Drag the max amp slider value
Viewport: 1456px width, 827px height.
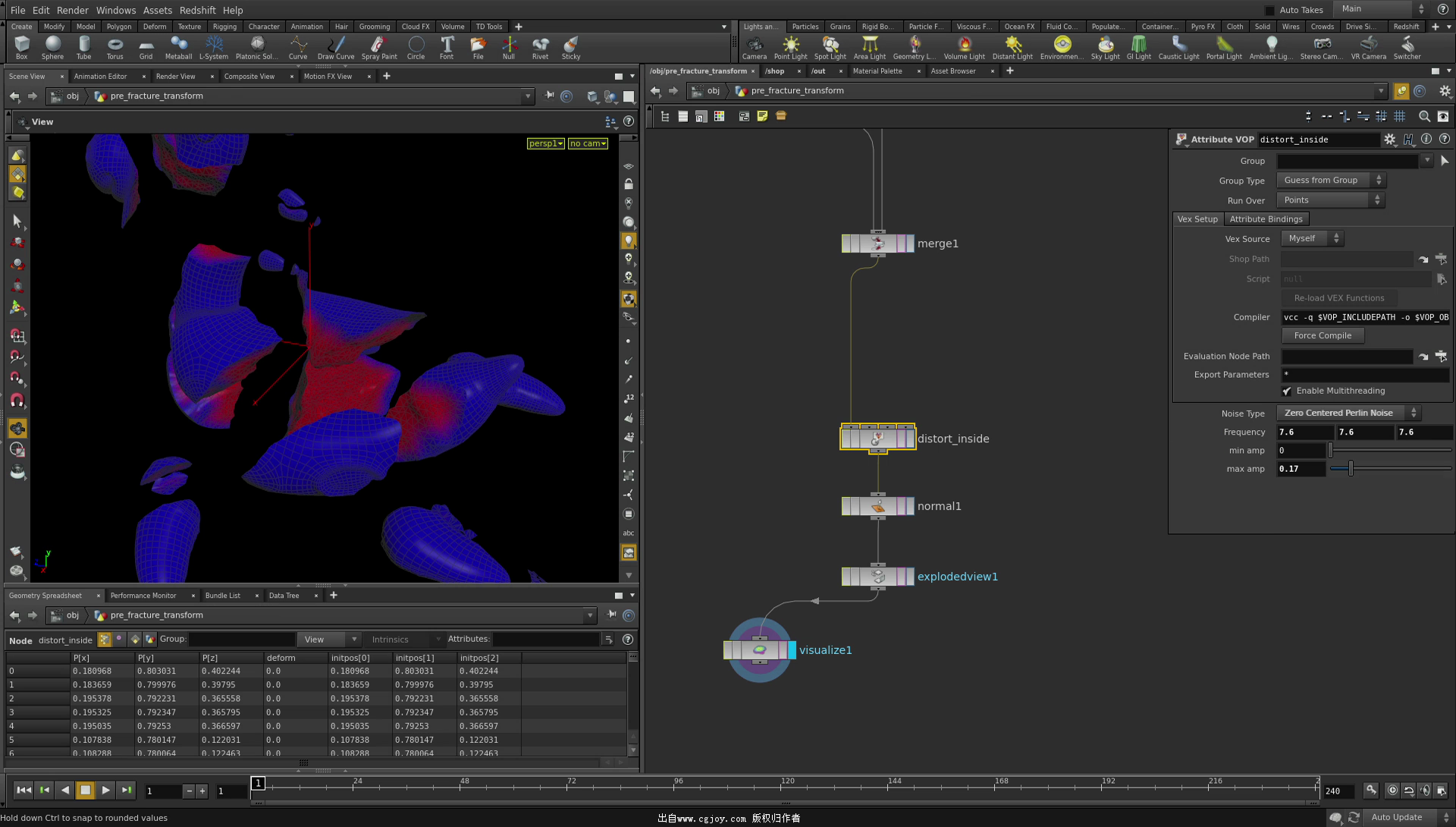pos(1350,468)
